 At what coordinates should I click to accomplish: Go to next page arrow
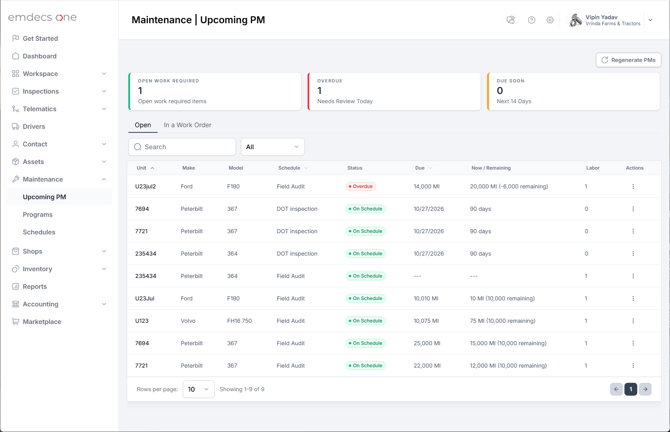click(x=645, y=389)
